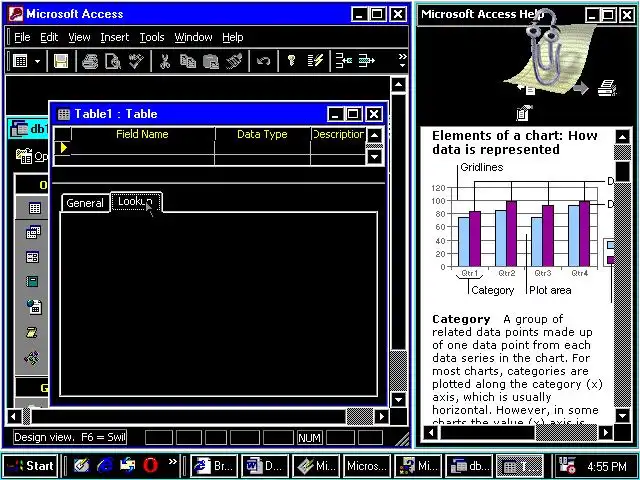The image size is (640, 480).
Task: Click the Format Painter brush icon
Action: pos(234,61)
